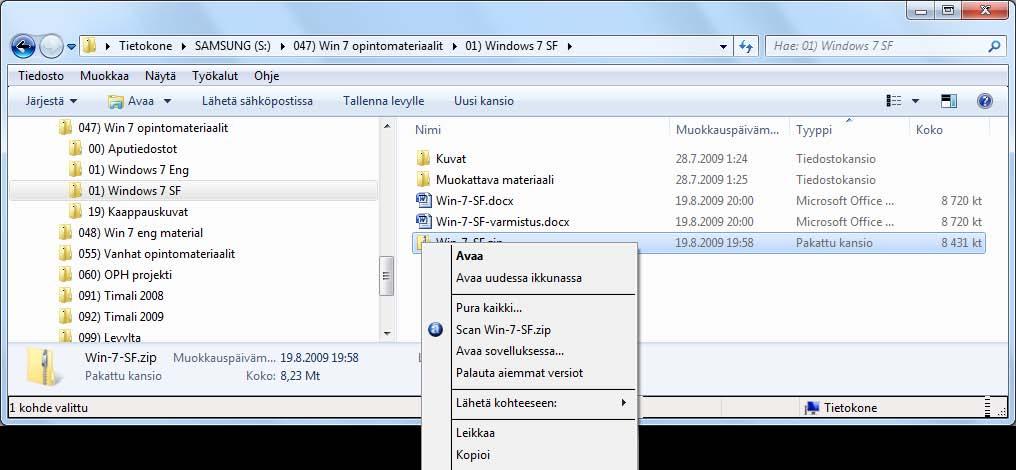This screenshot has height=470, width=1016.
Task: Open the Muokkaa menu
Action: pyautogui.click(x=104, y=76)
